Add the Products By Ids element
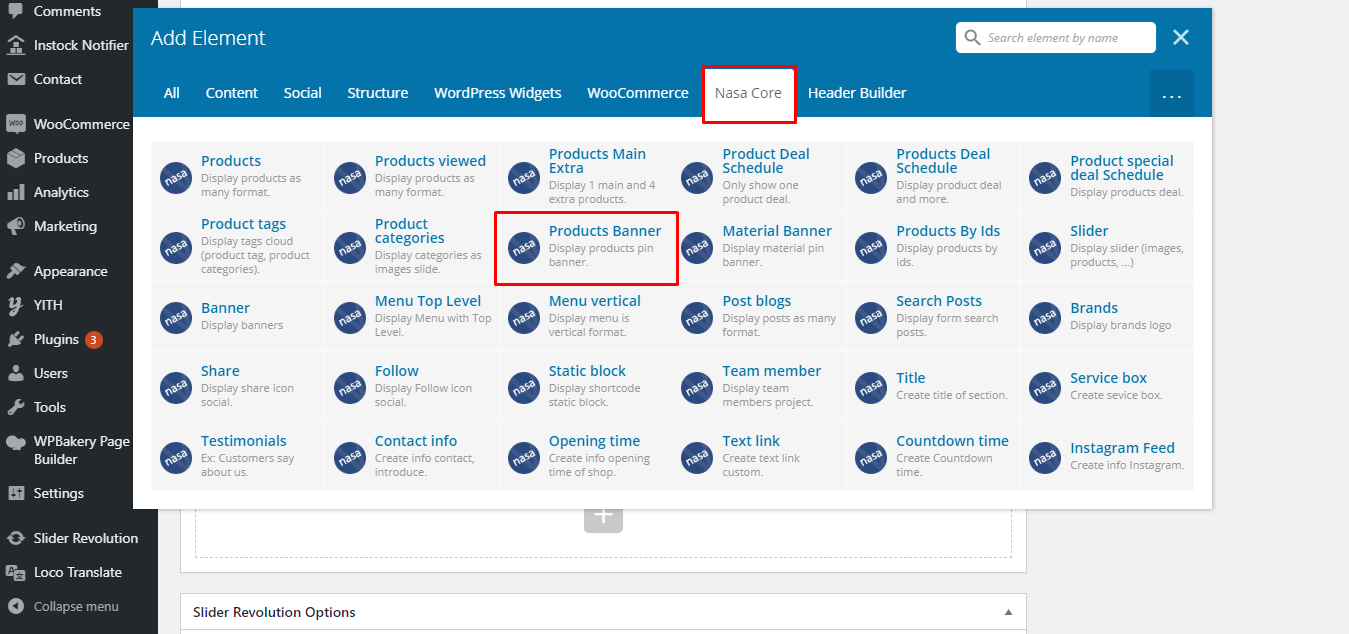This screenshot has width=1349, height=634. click(933, 247)
